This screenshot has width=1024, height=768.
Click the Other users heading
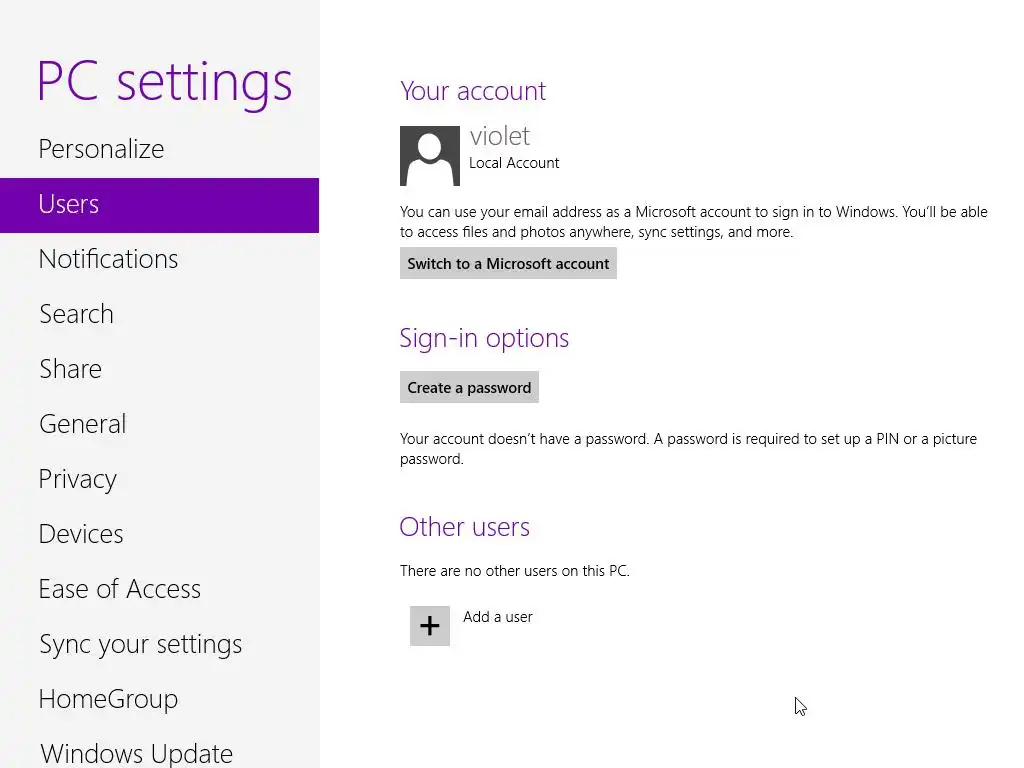tap(464, 526)
